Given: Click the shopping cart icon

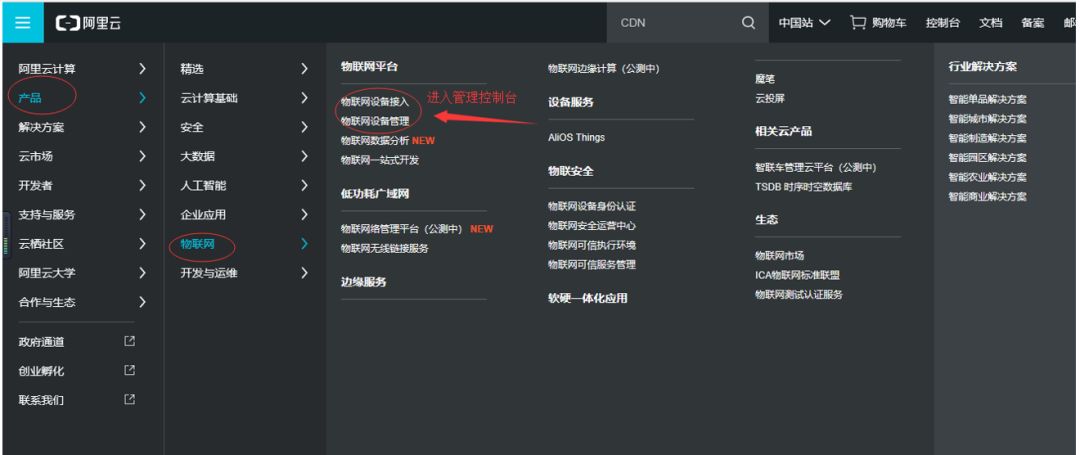Looking at the screenshot, I should click(858, 23).
